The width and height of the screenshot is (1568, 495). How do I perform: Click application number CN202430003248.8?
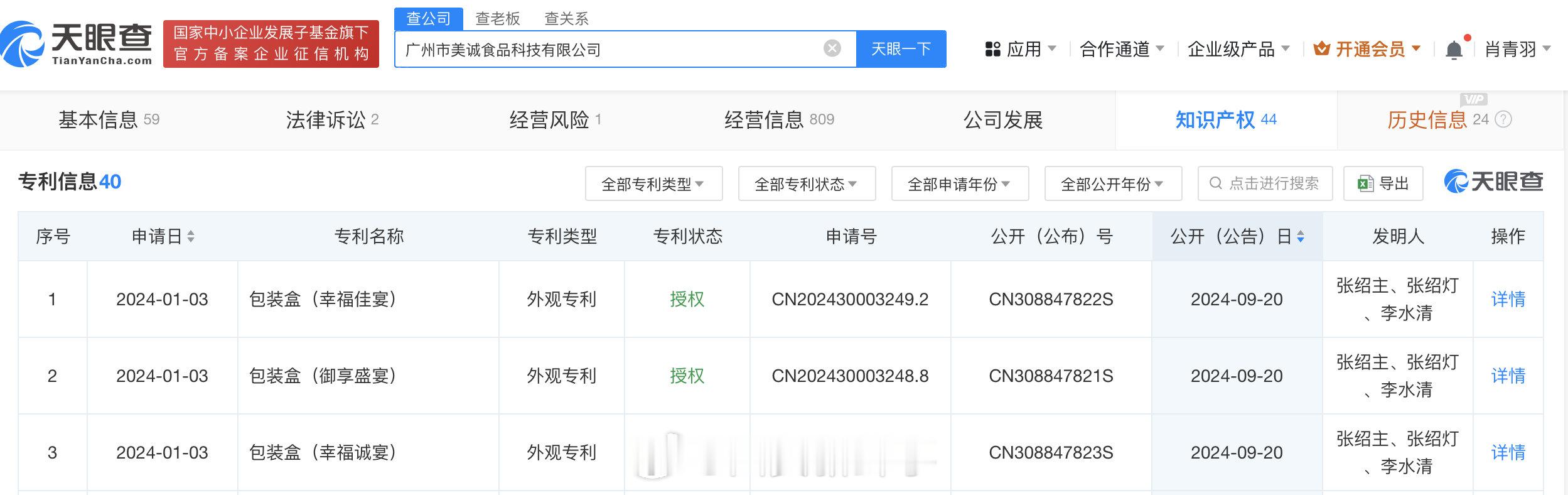850,376
